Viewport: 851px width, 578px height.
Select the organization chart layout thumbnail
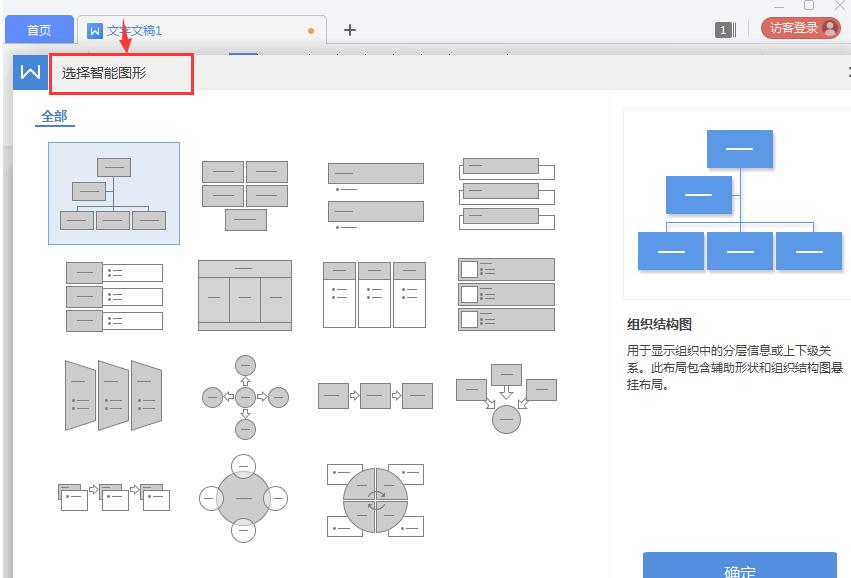coord(113,193)
